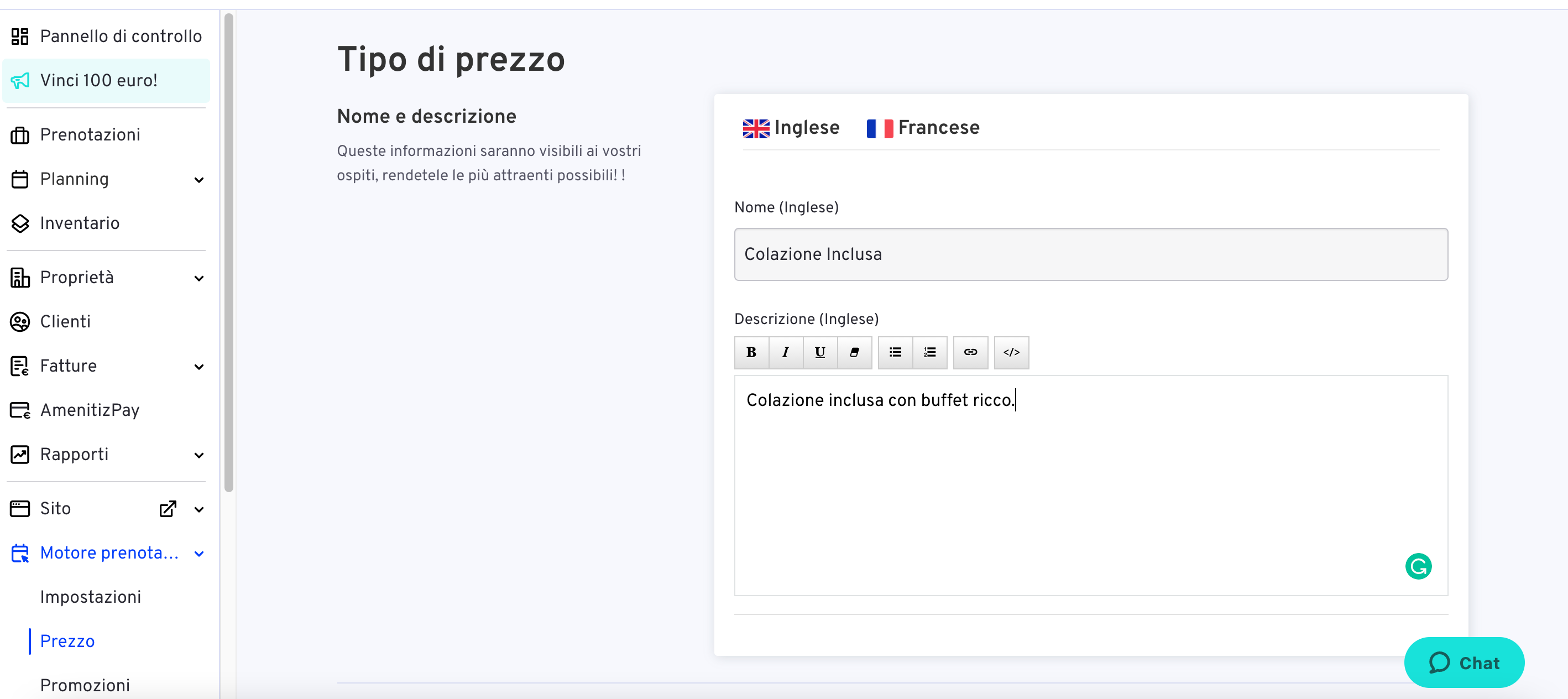Toggle HTML code view in editor
The image size is (1568, 699).
(x=1011, y=353)
